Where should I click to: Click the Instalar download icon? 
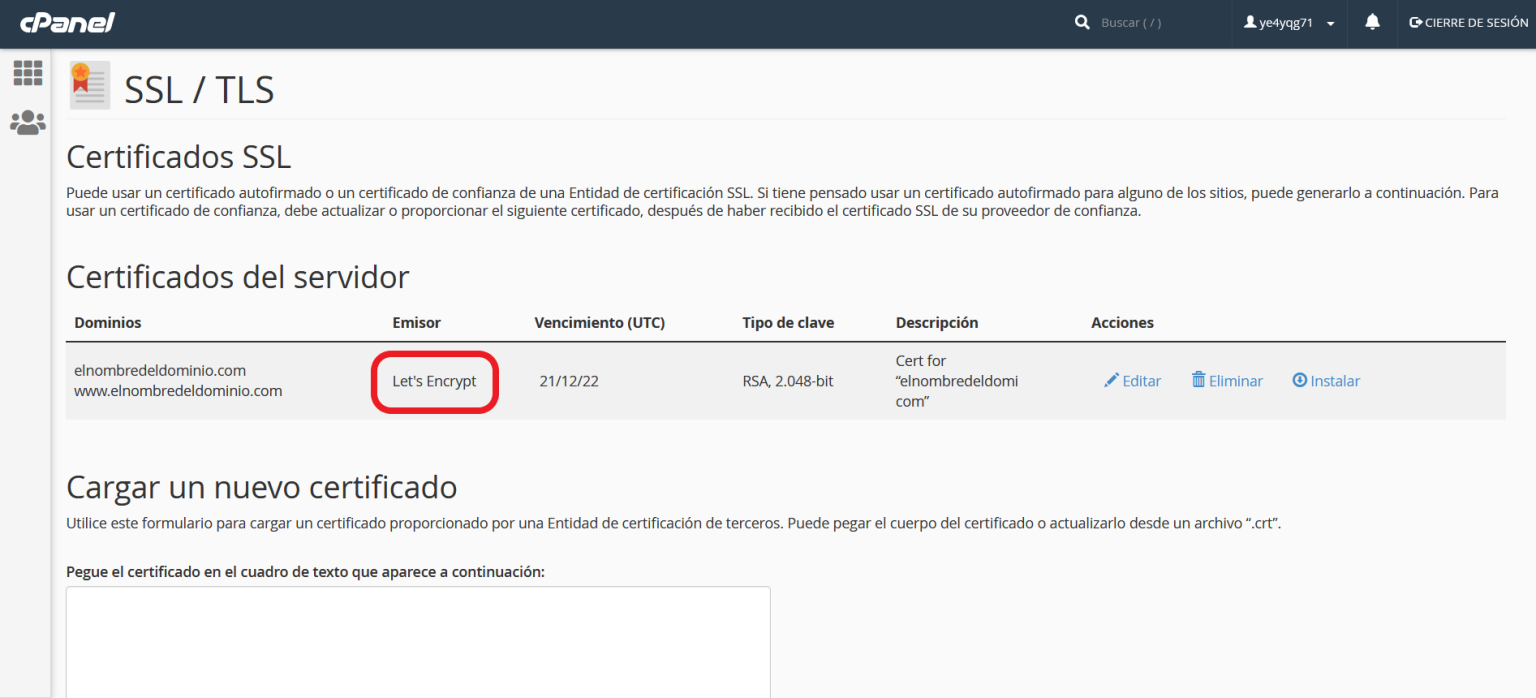[1300, 381]
